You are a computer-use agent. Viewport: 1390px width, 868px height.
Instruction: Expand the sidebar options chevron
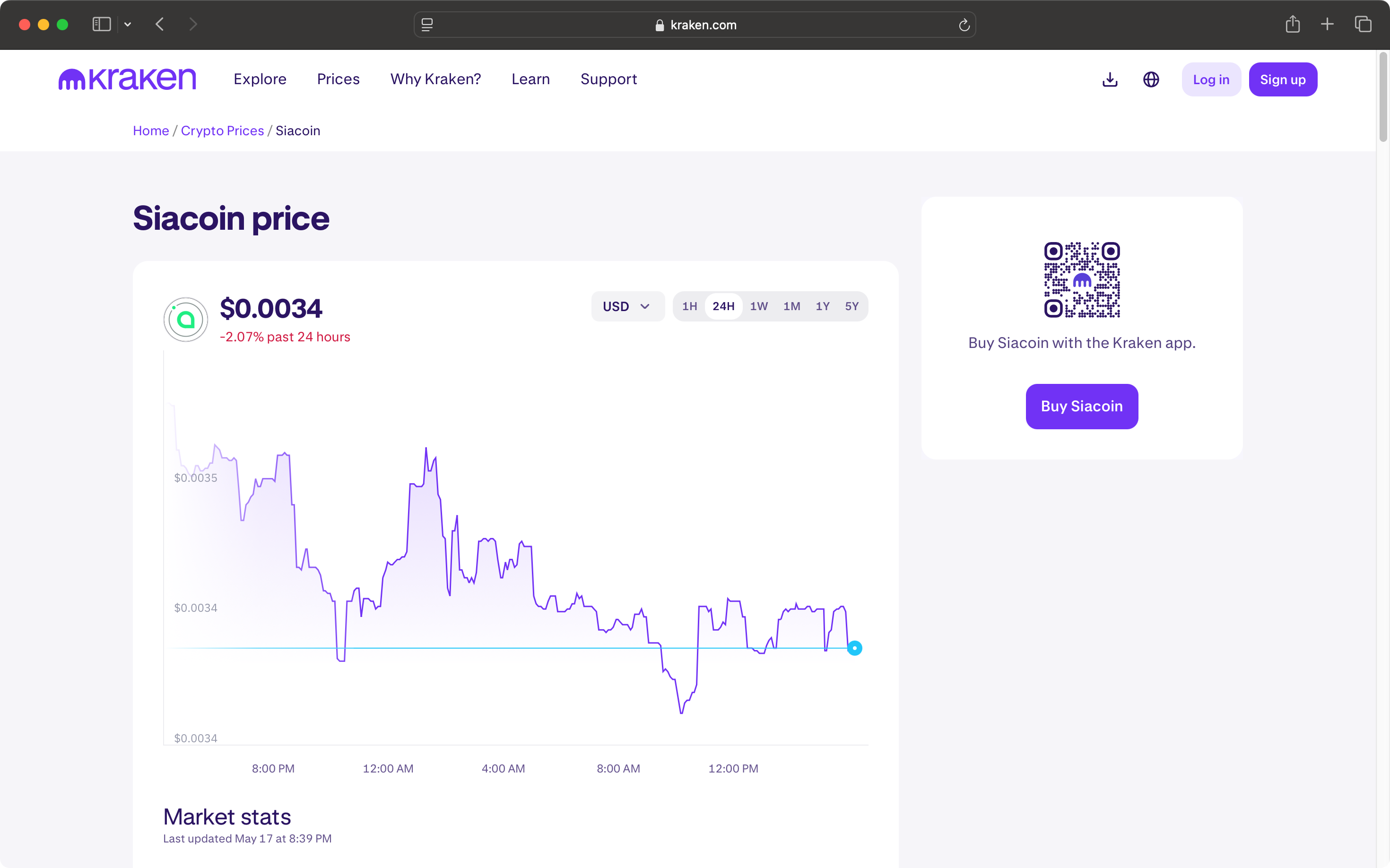click(128, 24)
